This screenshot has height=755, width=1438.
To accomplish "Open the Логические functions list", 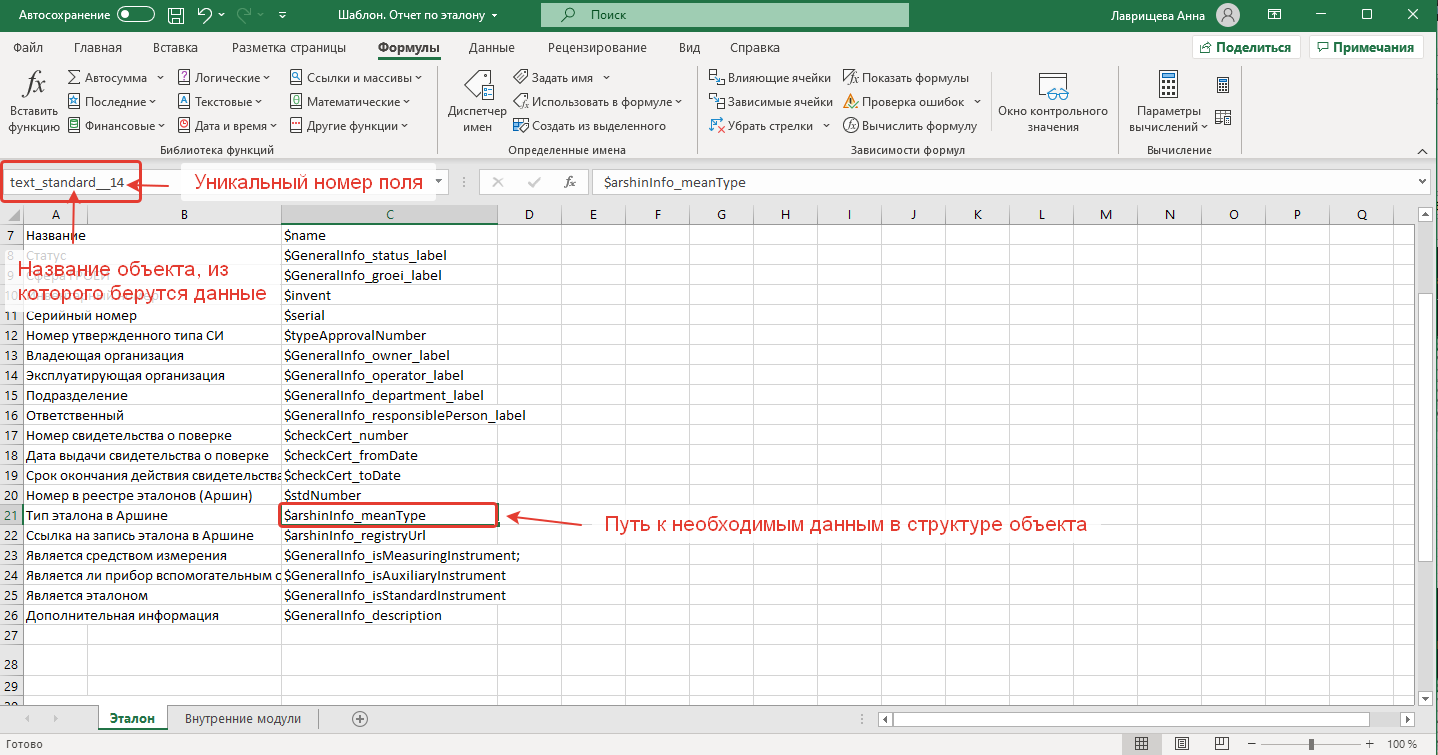I will point(224,78).
